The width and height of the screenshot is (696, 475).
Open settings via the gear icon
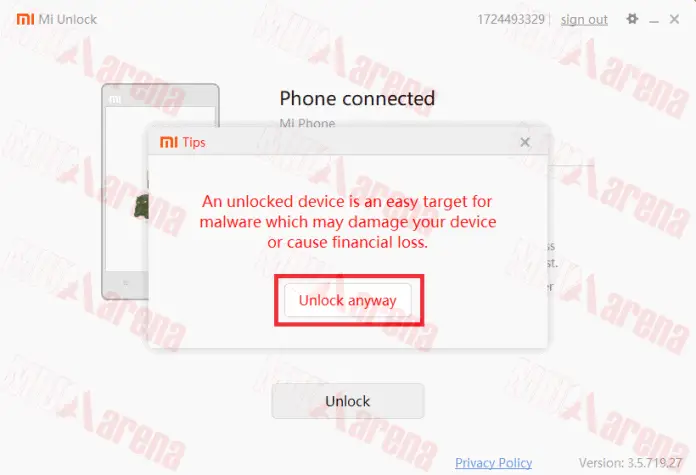tap(632, 19)
